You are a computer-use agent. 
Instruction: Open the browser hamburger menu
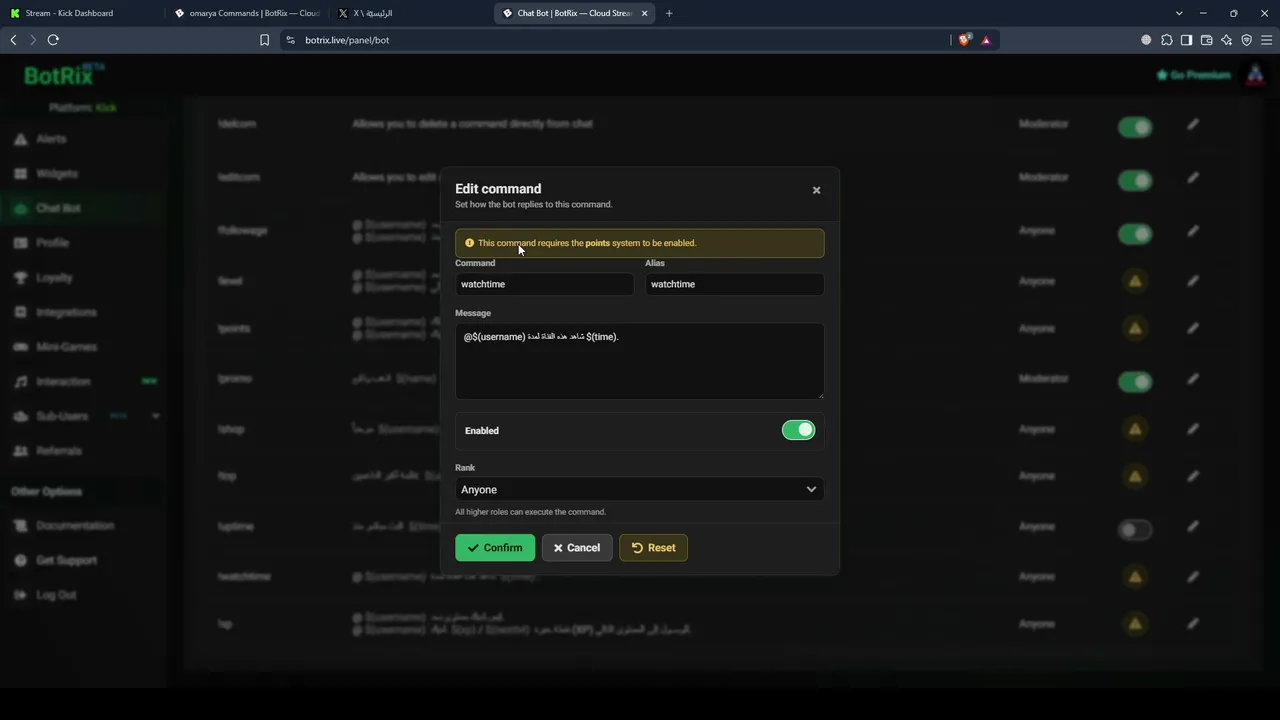click(1266, 40)
